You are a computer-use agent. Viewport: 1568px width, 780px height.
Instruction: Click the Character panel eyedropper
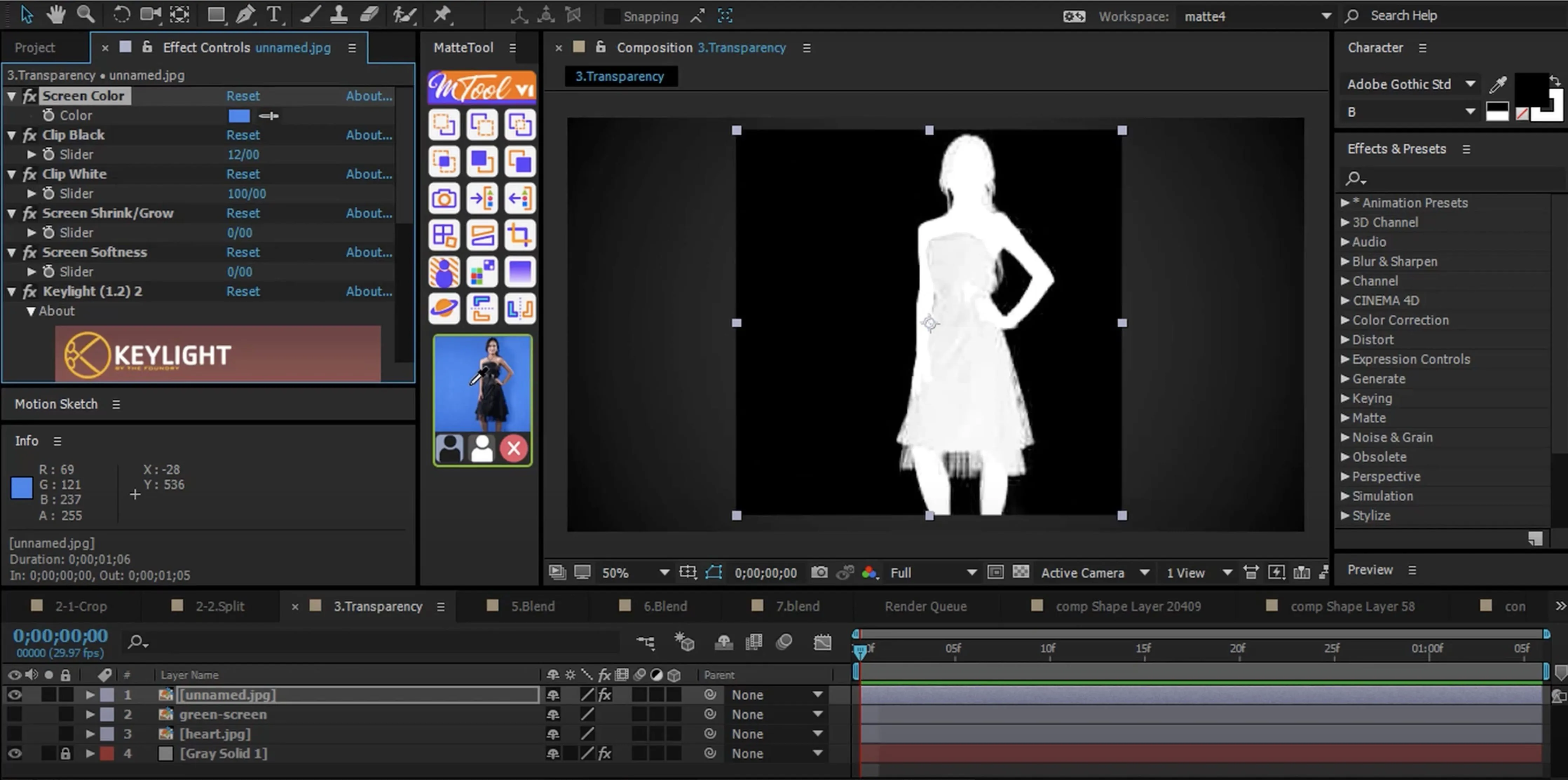tap(1498, 84)
